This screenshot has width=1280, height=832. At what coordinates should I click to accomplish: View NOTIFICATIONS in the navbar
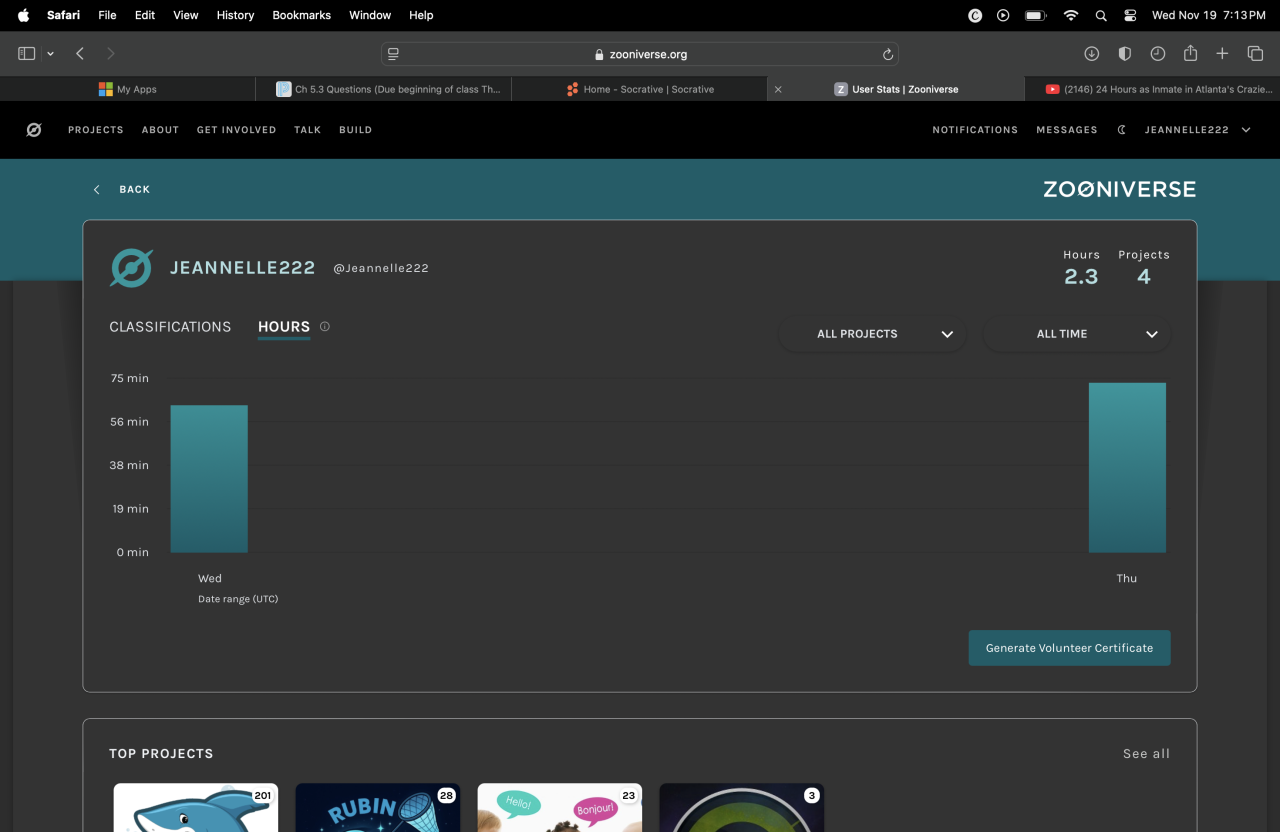975,130
